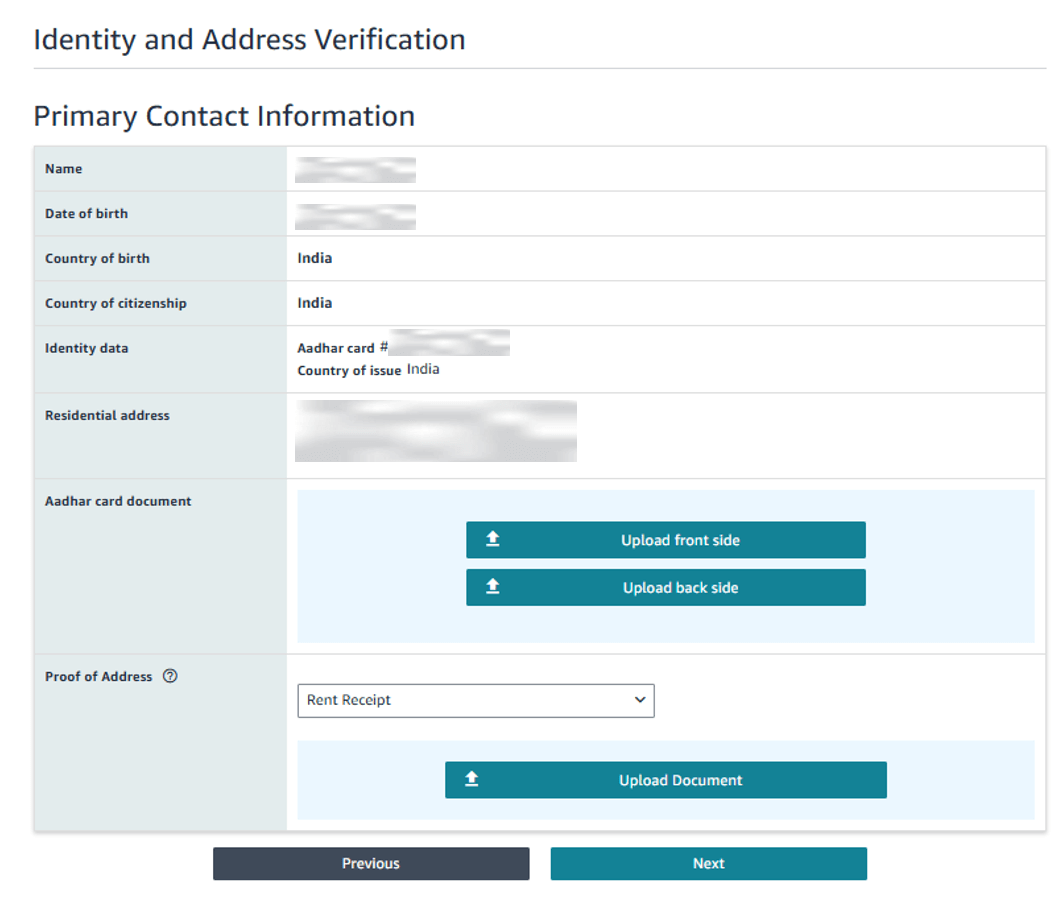The image size is (1060, 900).
Task: Click the upload icon on Upload Document
Action: [471, 780]
